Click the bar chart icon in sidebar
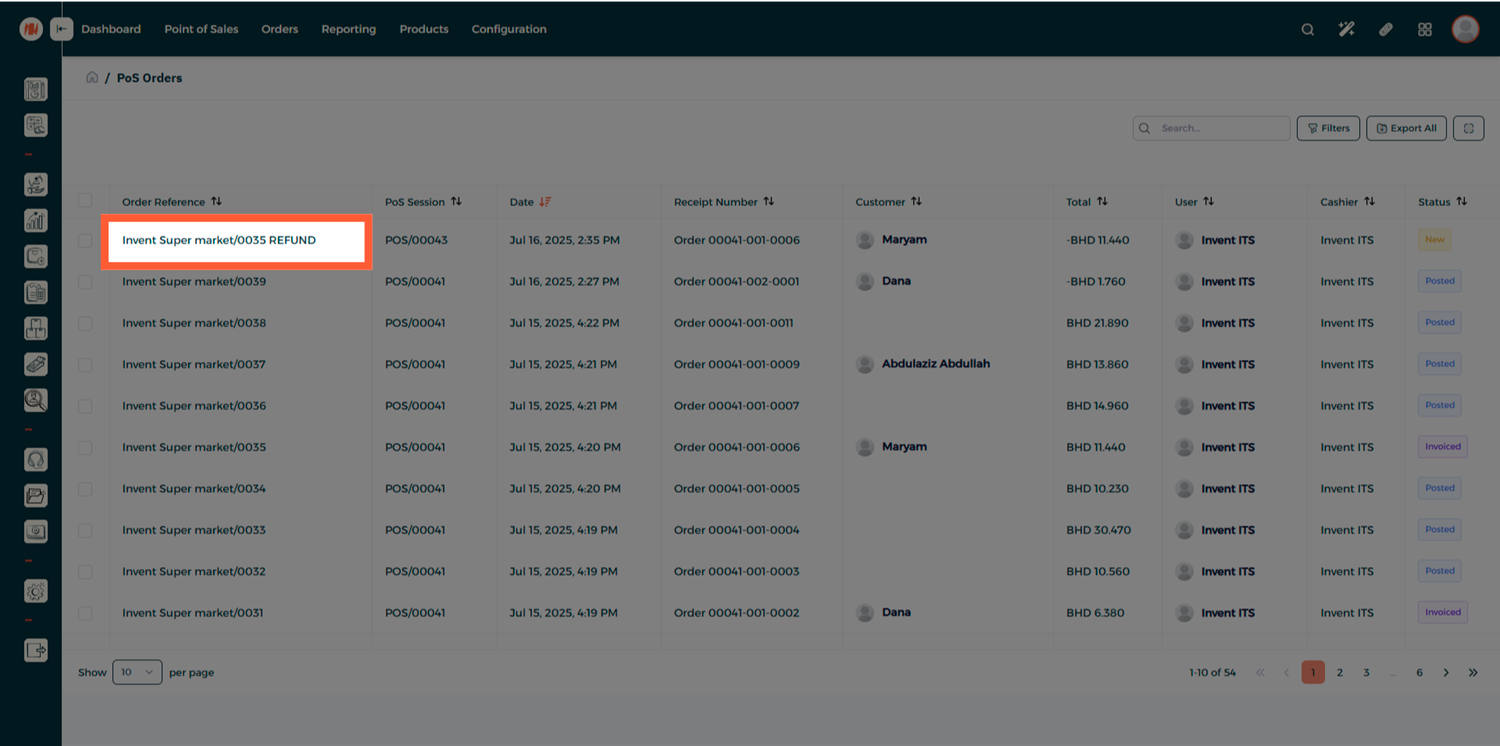This screenshot has width=1500, height=746. pyautogui.click(x=36, y=221)
